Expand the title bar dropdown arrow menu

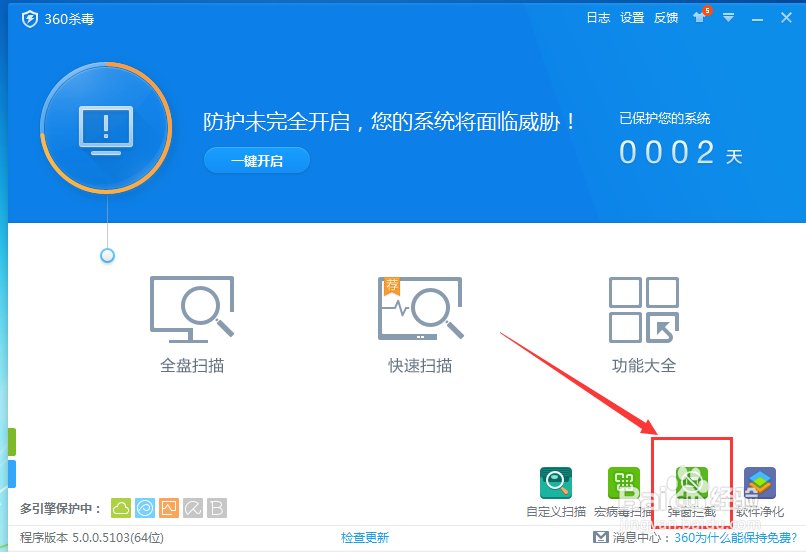point(728,18)
